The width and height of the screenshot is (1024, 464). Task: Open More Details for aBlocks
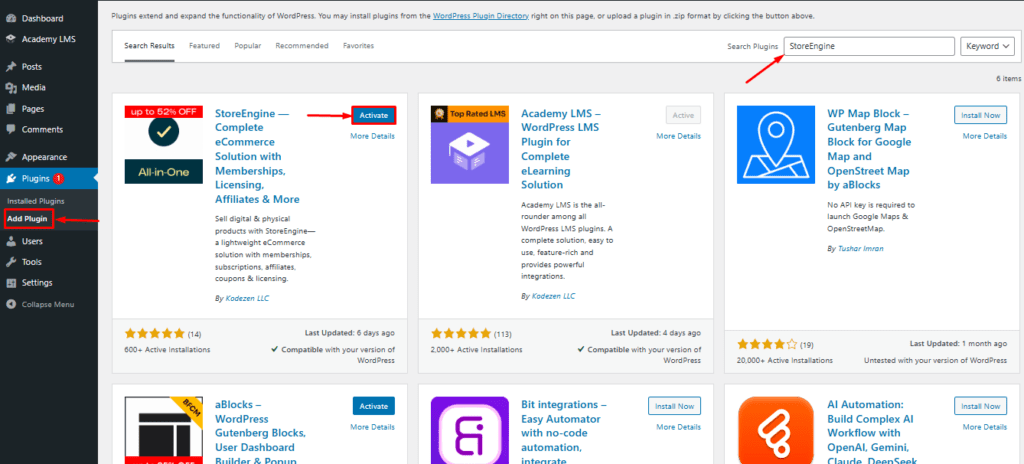click(372, 427)
